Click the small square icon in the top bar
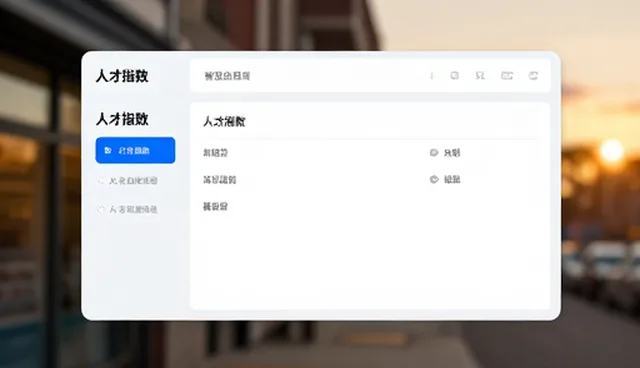The width and height of the screenshot is (640, 368). pyautogui.click(x=454, y=75)
